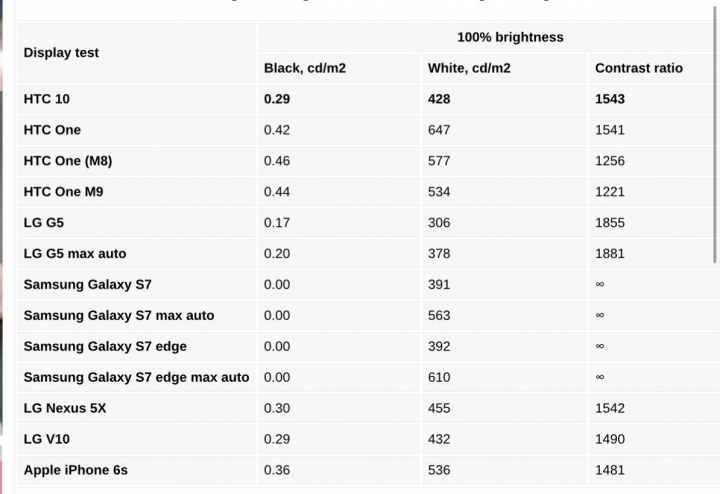
Task: Click the vertical scrollbar thumb on the right edge
Action: tap(715, 133)
